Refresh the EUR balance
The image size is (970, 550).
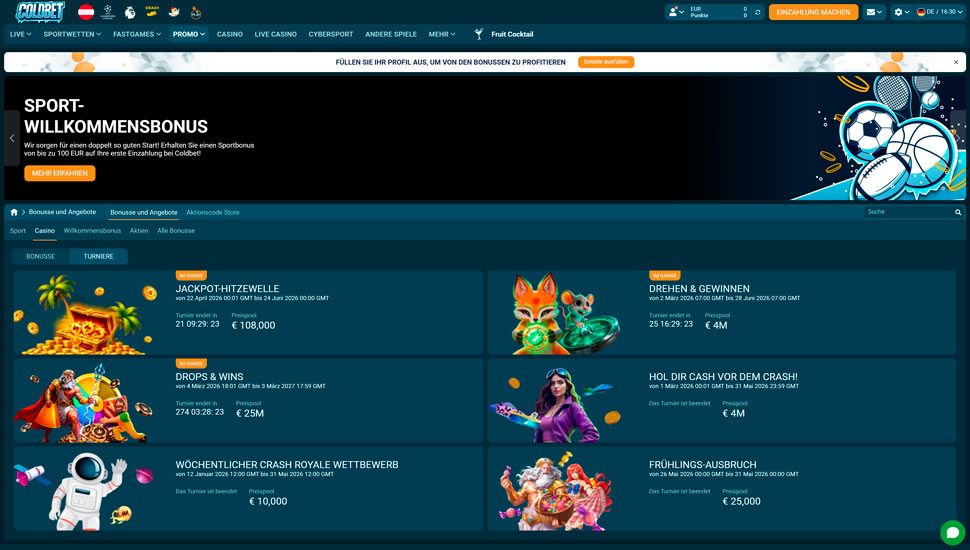(758, 12)
